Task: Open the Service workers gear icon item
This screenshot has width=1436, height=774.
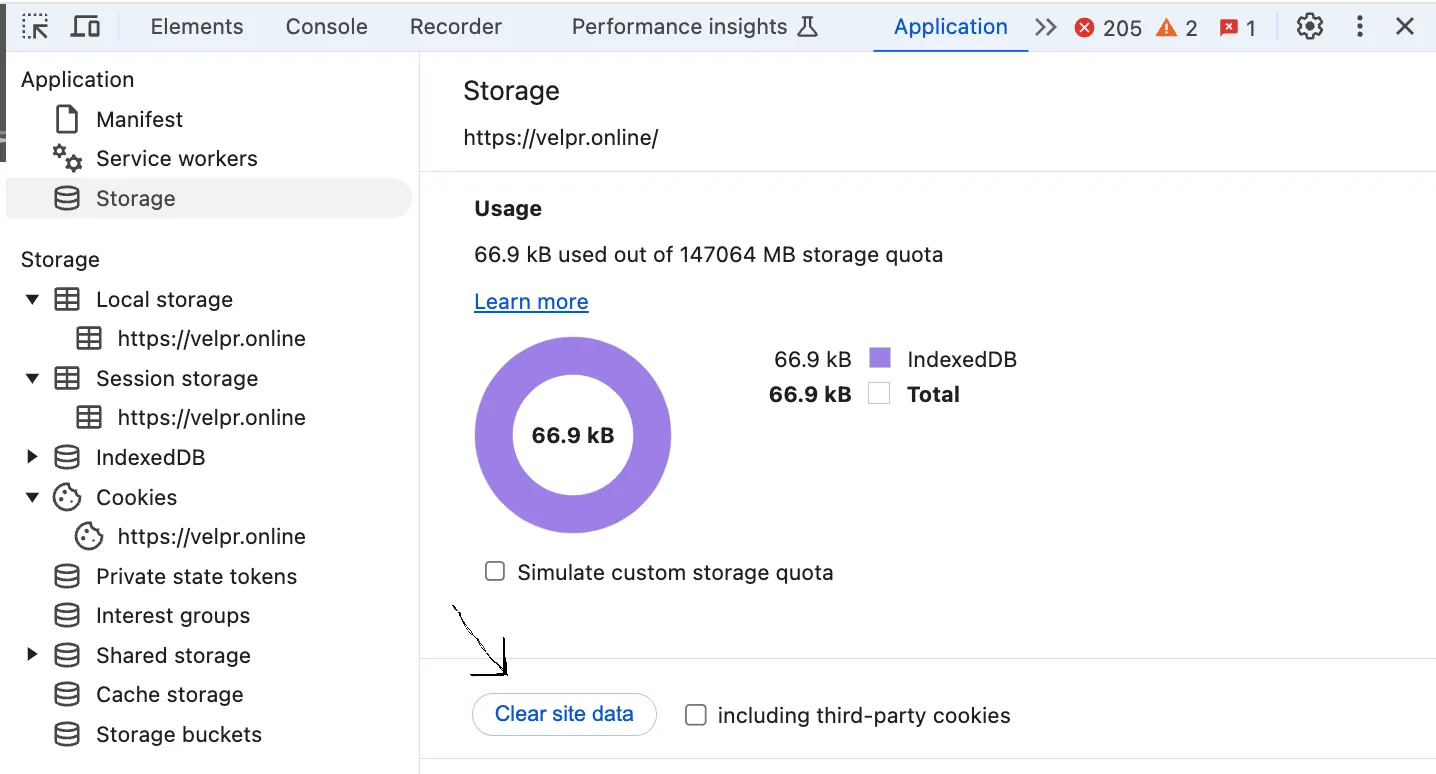Action: (67, 158)
